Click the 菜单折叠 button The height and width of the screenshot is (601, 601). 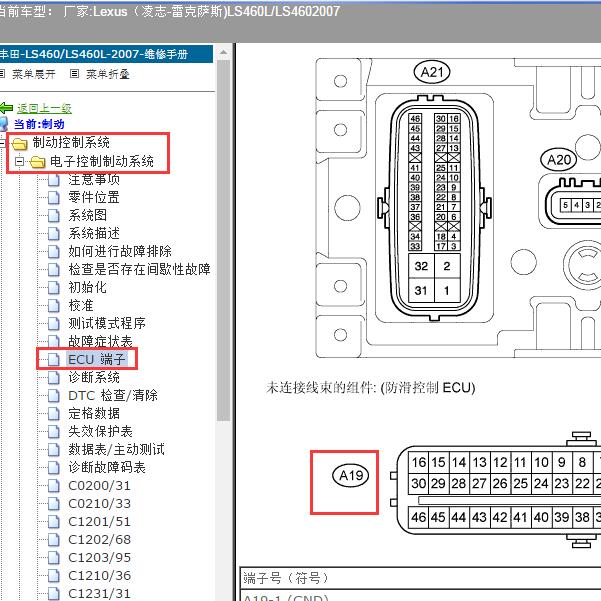(108, 74)
